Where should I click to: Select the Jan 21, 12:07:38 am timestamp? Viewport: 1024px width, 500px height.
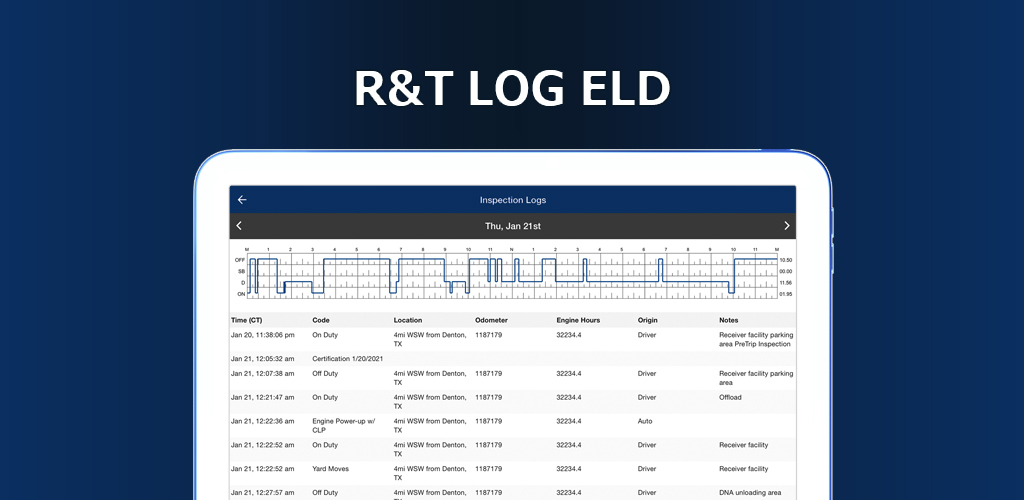point(263,373)
